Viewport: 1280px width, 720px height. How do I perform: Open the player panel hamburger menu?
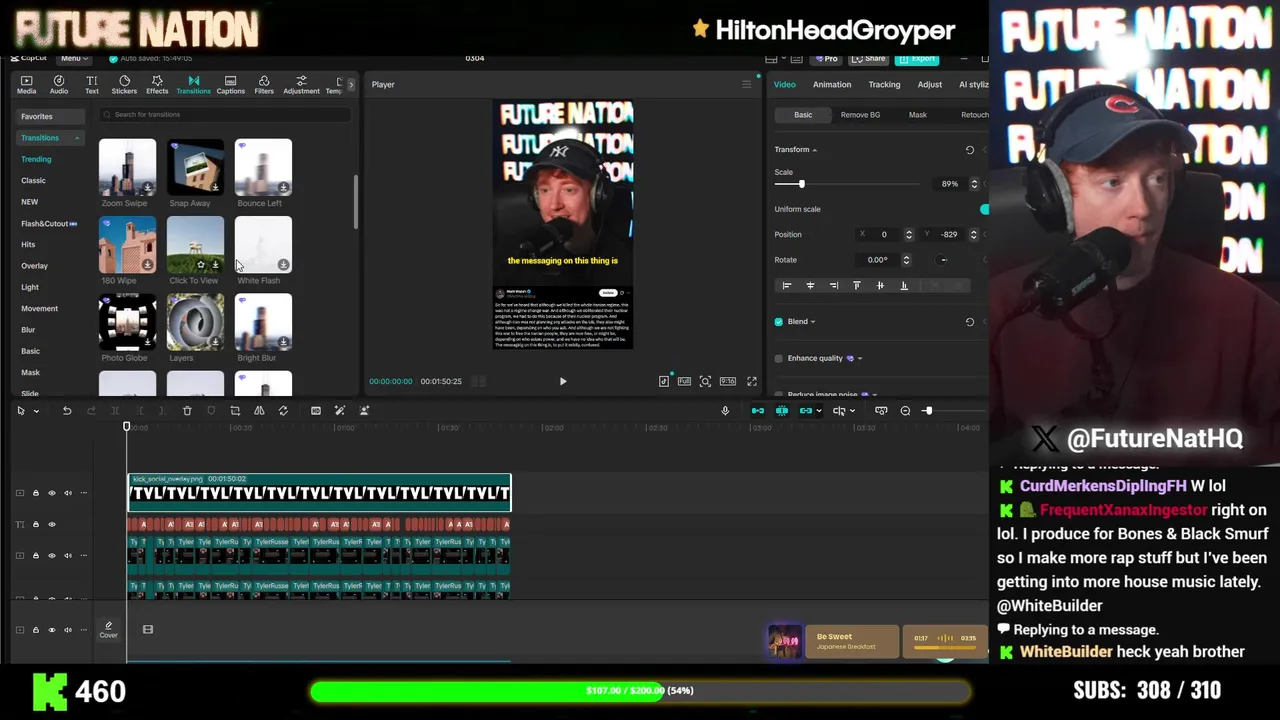pyautogui.click(x=746, y=84)
